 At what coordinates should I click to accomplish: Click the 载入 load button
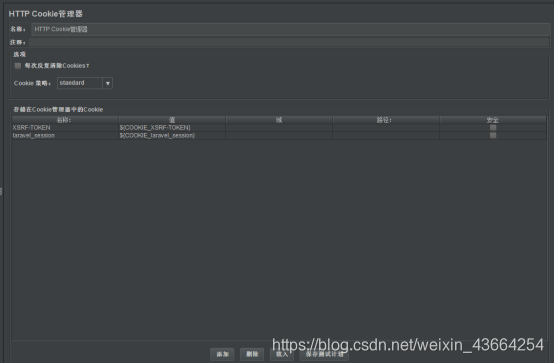282,354
